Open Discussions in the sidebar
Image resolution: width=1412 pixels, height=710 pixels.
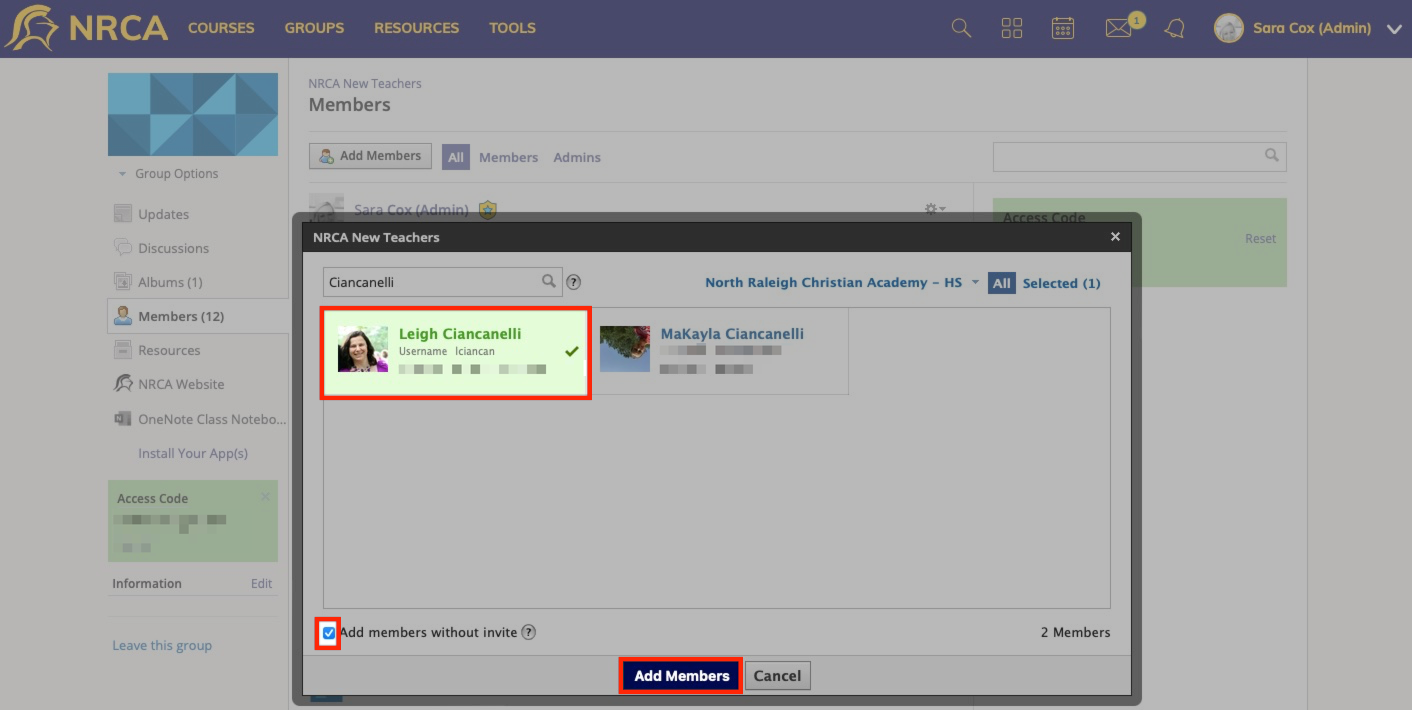(x=173, y=248)
